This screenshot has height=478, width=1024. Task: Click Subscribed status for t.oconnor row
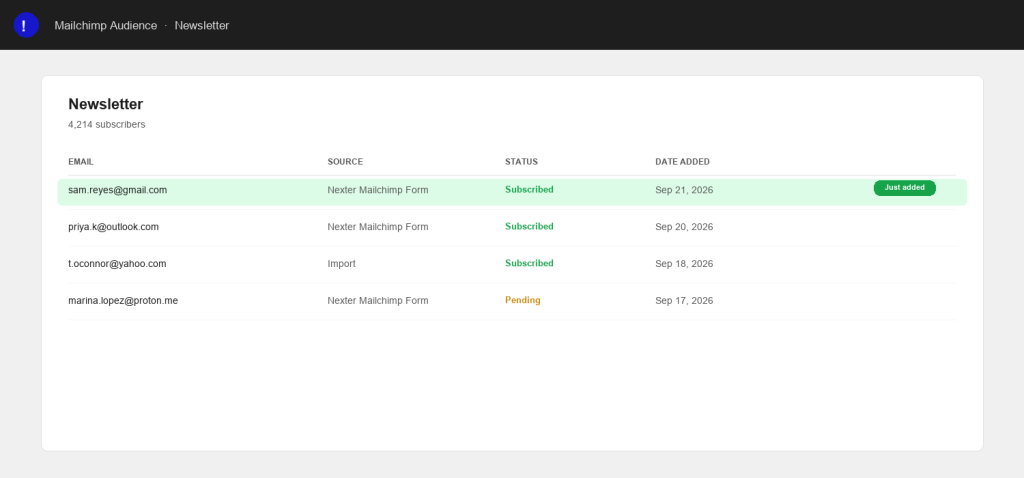point(529,263)
